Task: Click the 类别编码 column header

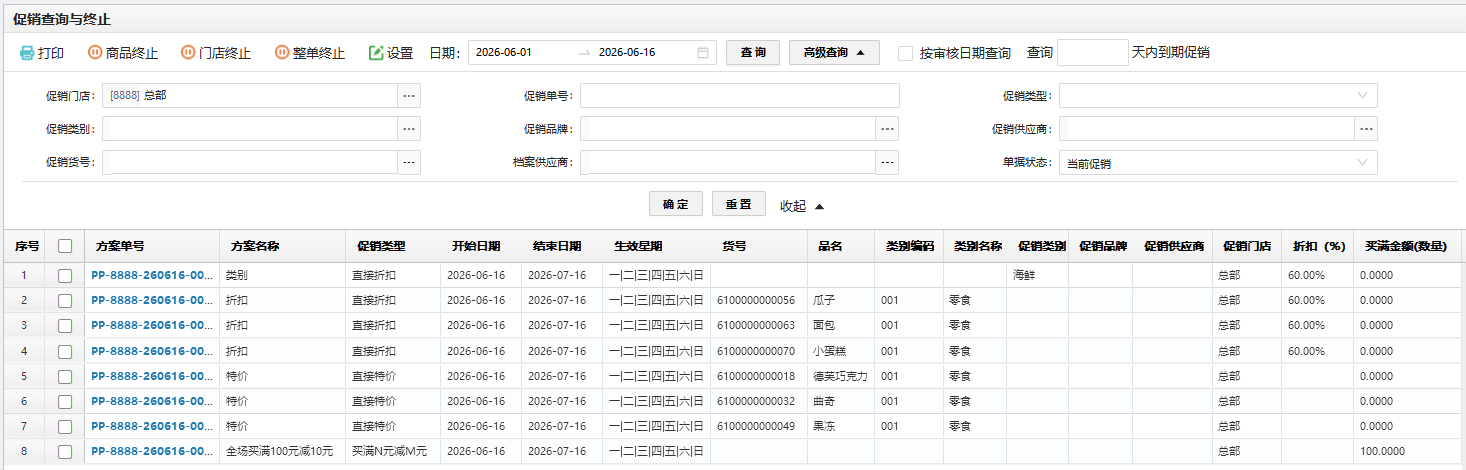Action: 909,246
